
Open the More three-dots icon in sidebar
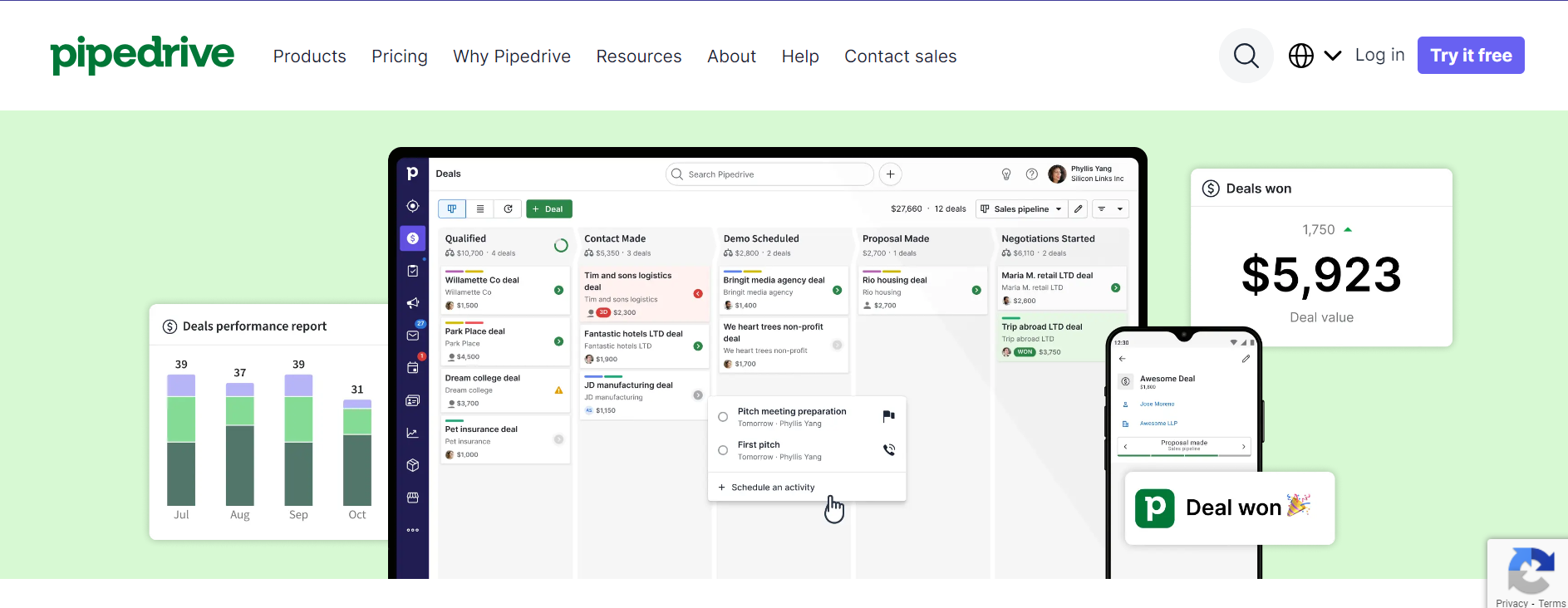tap(412, 530)
